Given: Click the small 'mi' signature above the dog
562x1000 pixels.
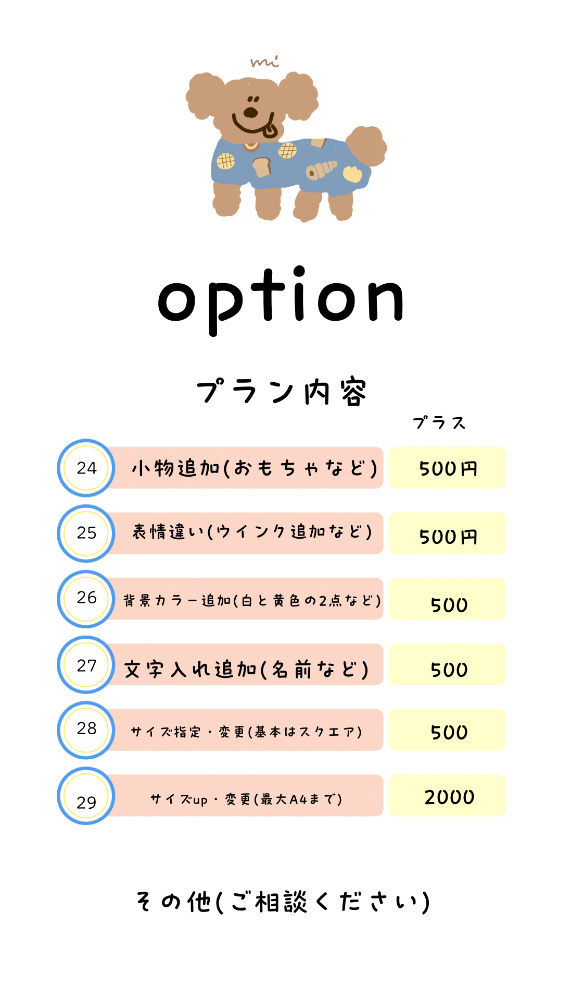Looking at the screenshot, I should coord(265,62).
